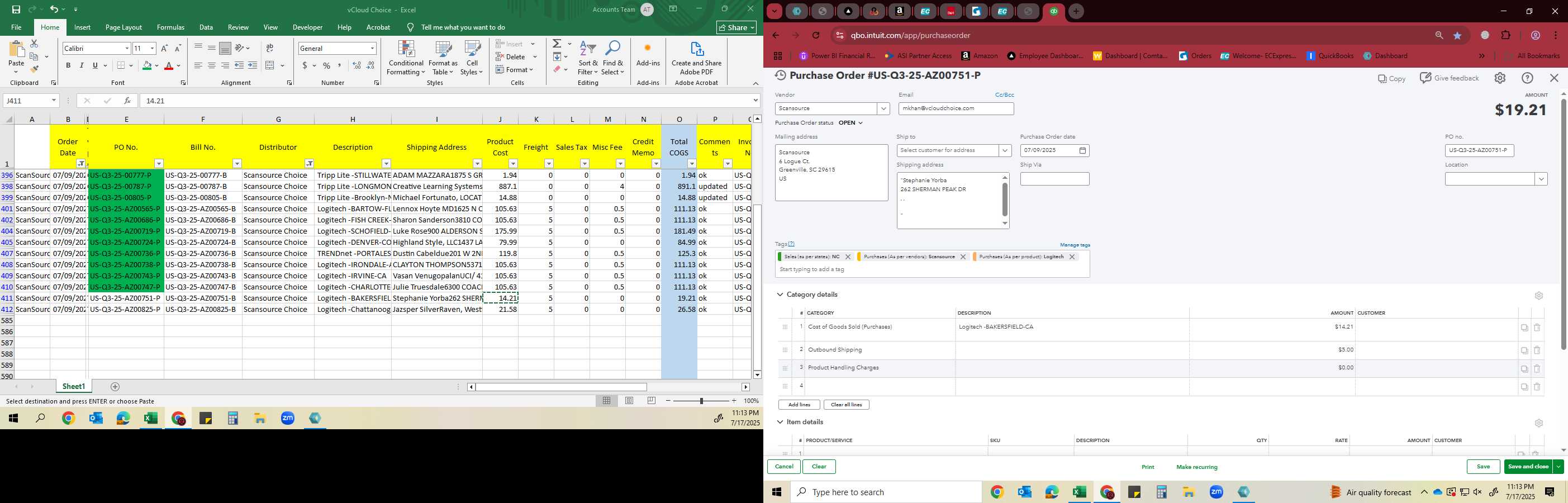
Task: Open the Excel File tab
Action: [16, 27]
